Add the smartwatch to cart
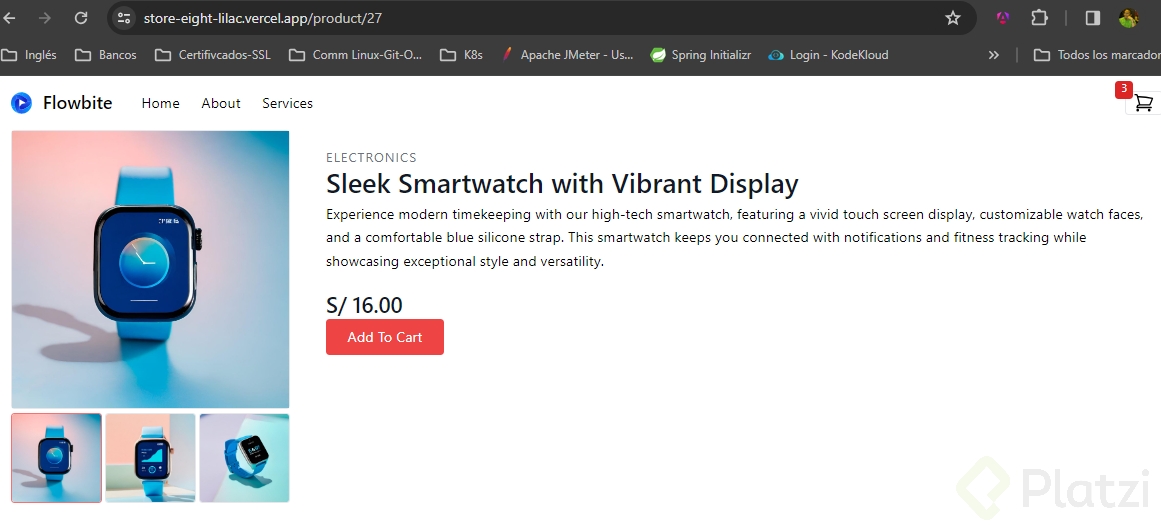 coord(385,337)
